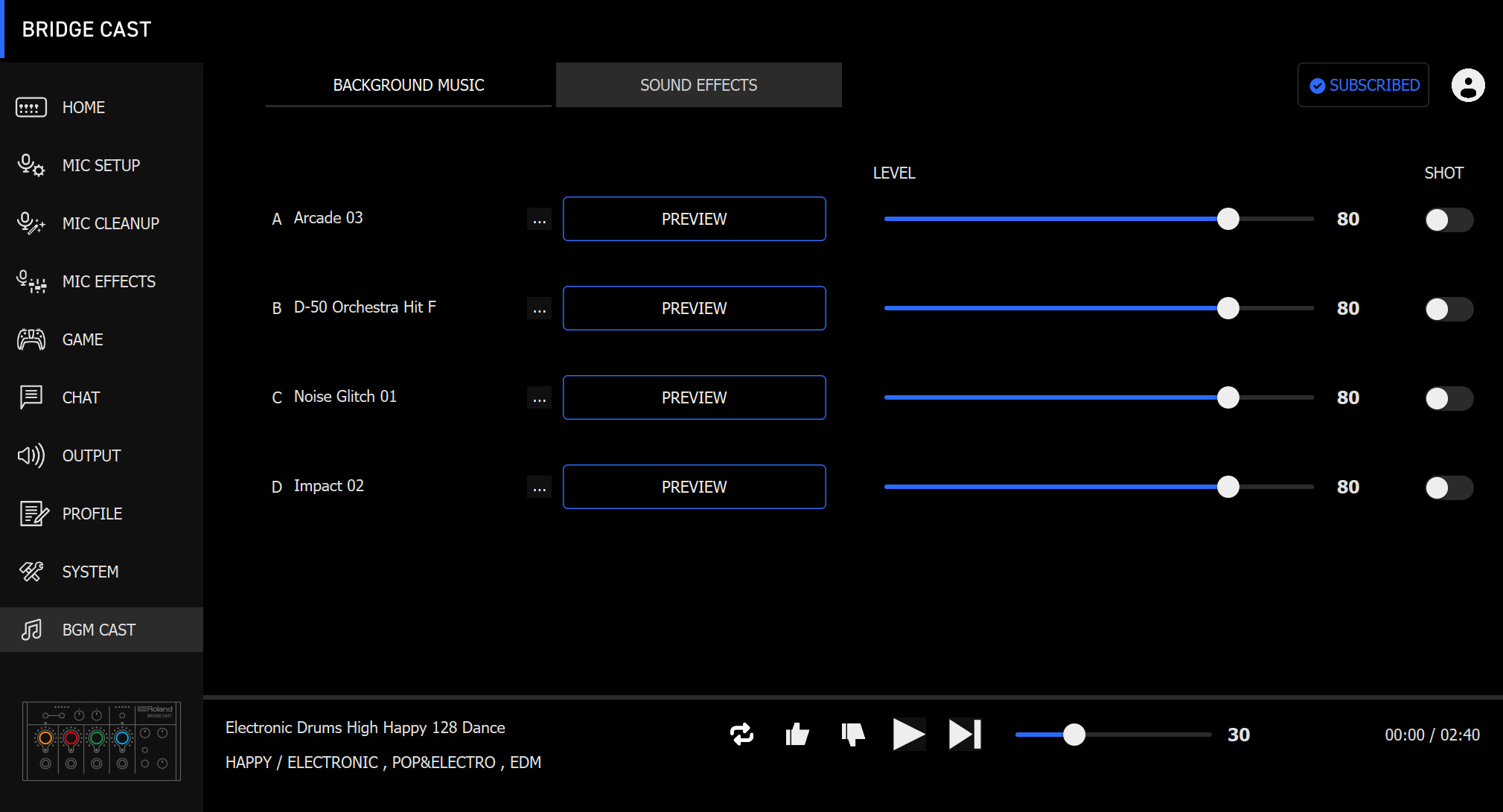Adjust the level slider for Arcade 03
The image size is (1503, 812).
point(1099,219)
